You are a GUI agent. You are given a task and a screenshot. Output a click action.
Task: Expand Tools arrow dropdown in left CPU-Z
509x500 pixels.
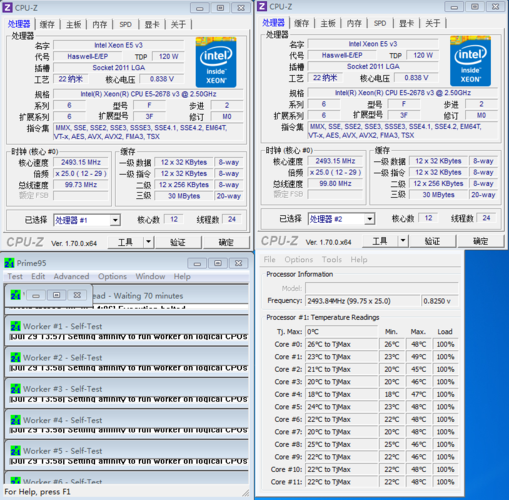[x=149, y=242]
